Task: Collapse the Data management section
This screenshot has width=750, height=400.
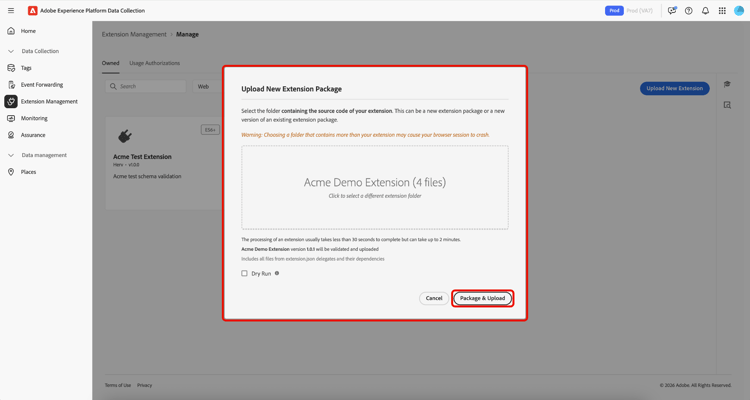Action: 11,155
